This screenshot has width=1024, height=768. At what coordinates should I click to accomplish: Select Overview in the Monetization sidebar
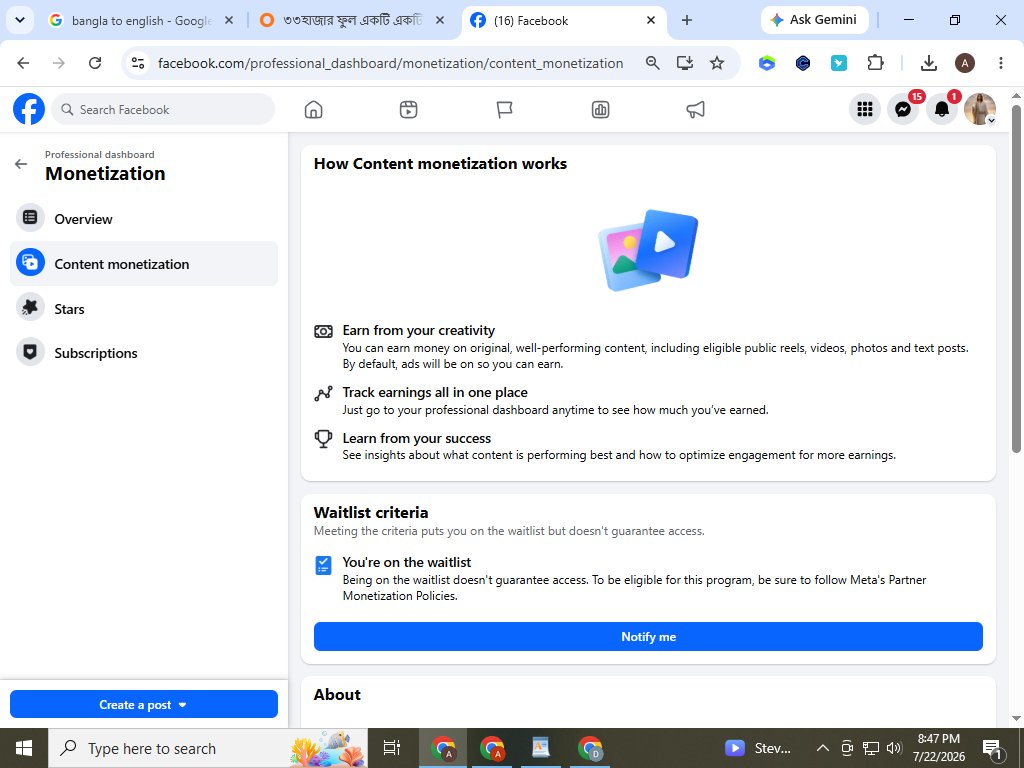[144, 219]
